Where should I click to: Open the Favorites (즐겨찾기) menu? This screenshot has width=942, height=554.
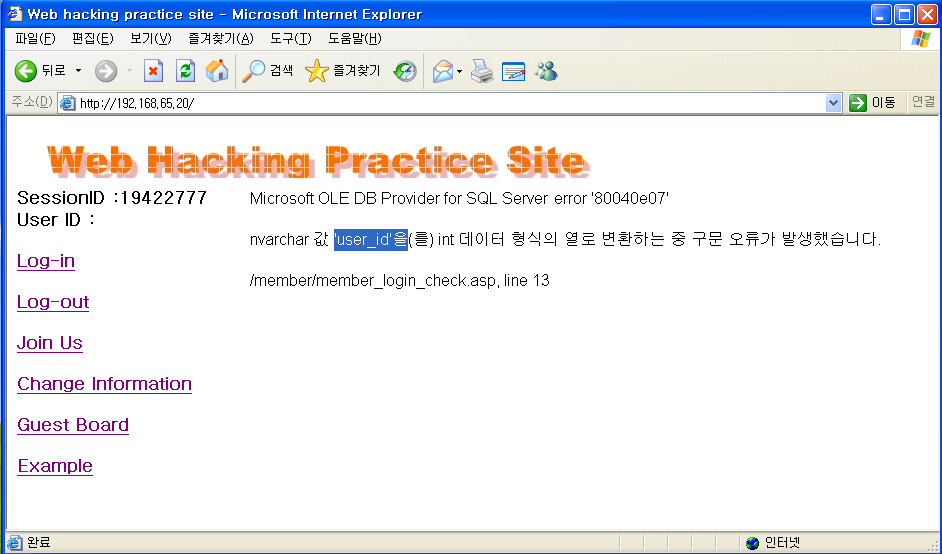pyautogui.click(x=220, y=38)
